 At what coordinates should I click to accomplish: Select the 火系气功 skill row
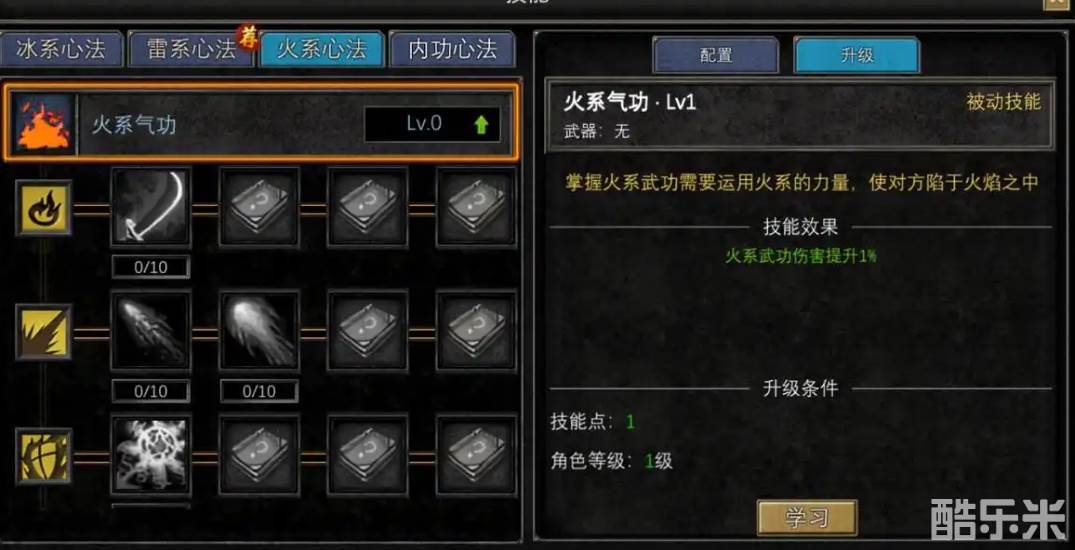point(259,123)
